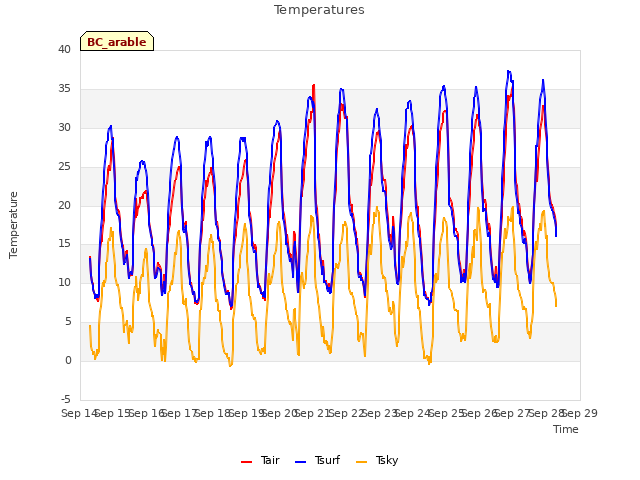Click the y-axis label -5
The width and height of the screenshot is (640, 480).
66,399
